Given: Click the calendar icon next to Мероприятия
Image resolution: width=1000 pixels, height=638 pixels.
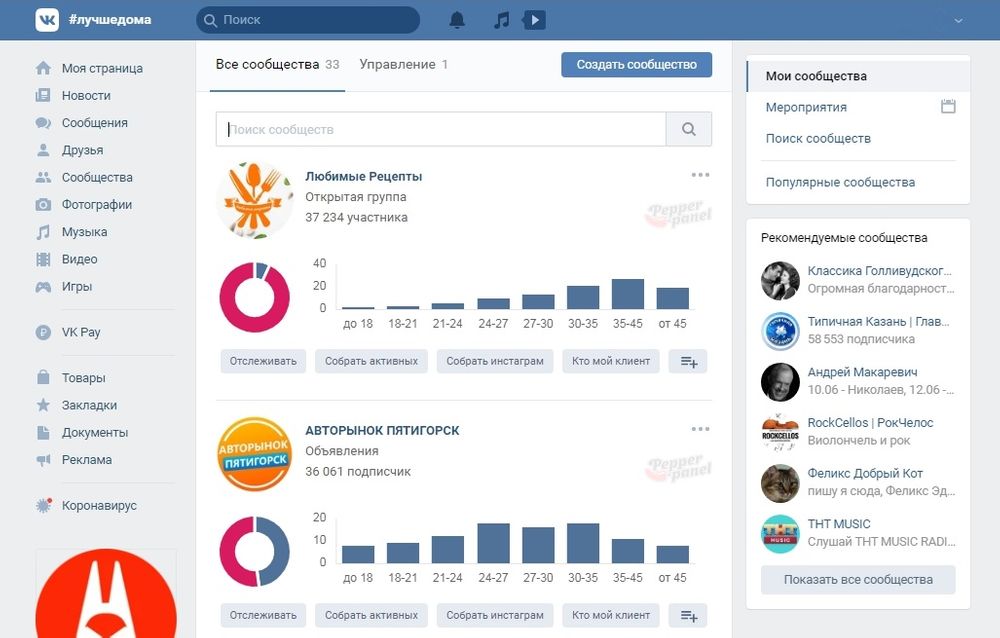Looking at the screenshot, I should pyautogui.click(x=948, y=107).
